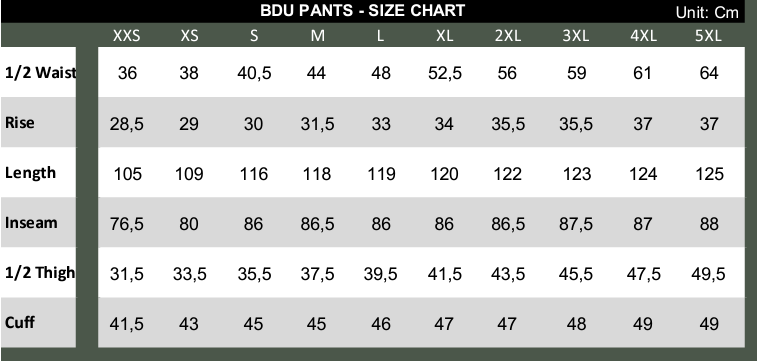Select the Rise row label

click(20, 123)
